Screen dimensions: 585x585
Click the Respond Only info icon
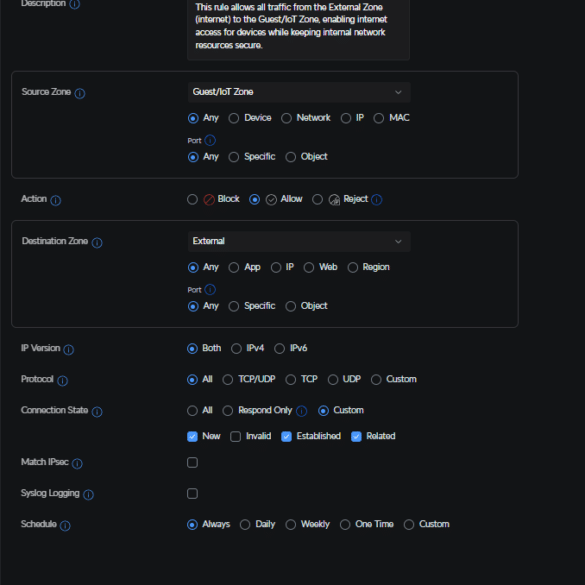tap(301, 411)
